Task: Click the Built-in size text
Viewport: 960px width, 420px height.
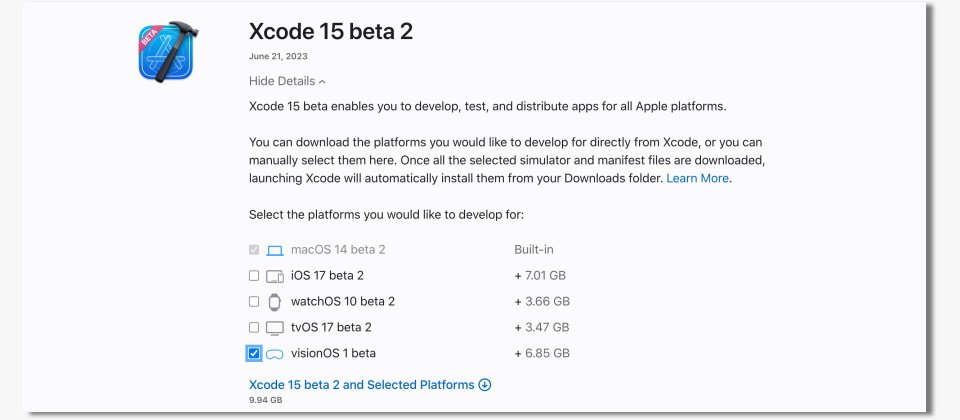Action: tap(534, 250)
